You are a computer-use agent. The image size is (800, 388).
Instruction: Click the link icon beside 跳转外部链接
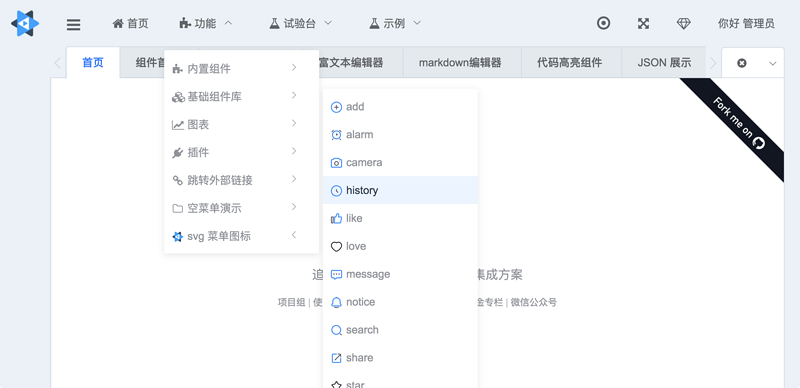click(178, 180)
